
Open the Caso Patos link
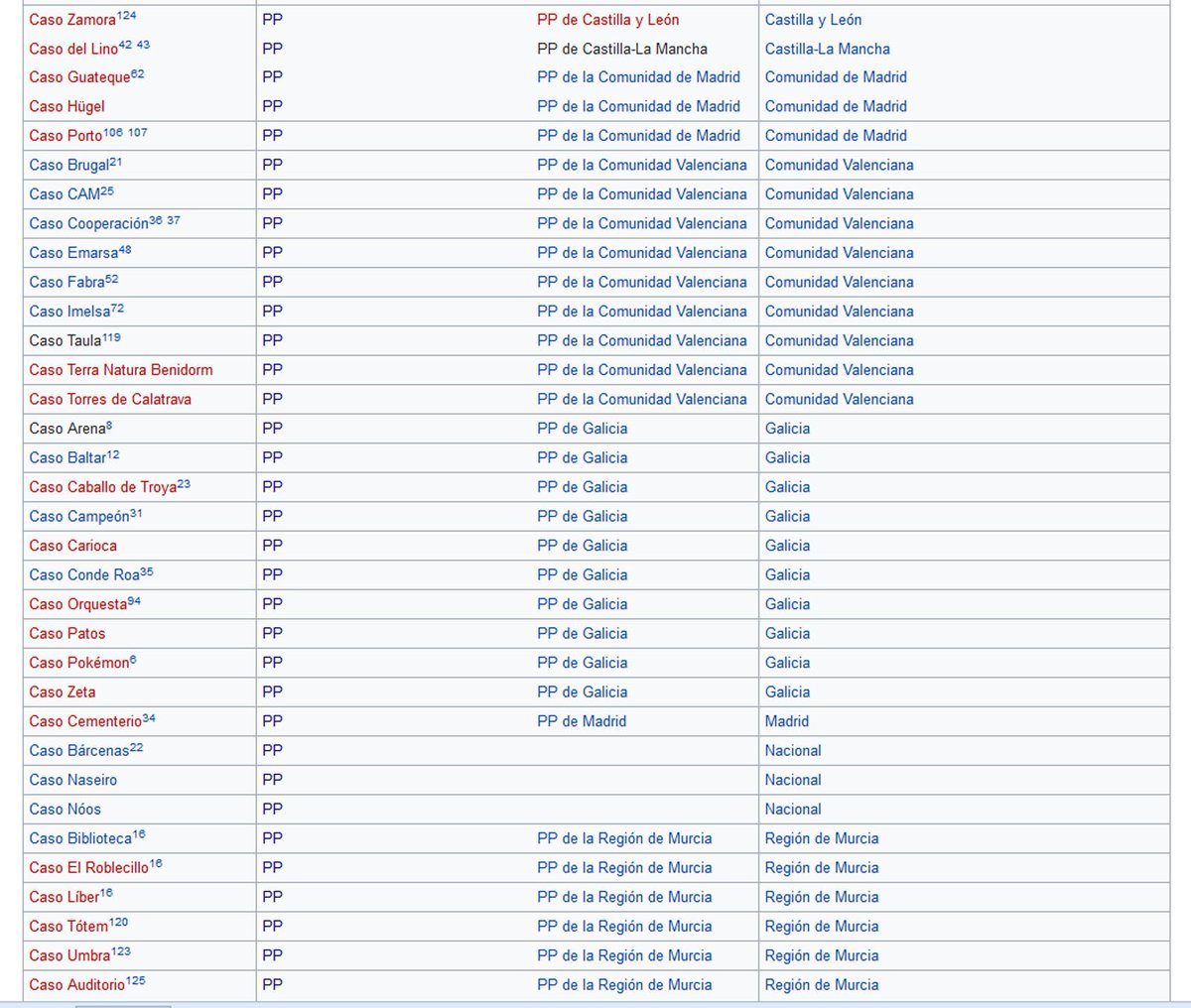[x=67, y=634]
